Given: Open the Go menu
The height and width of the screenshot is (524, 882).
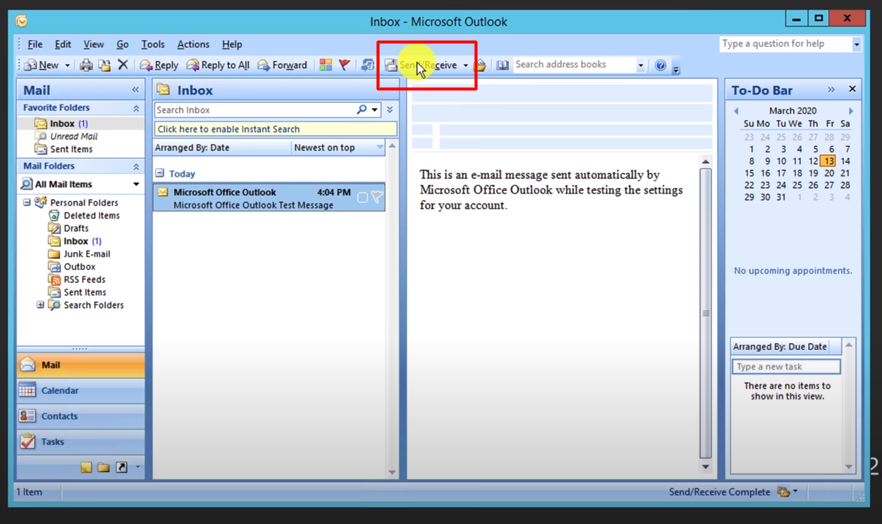Looking at the screenshot, I should (122, 44).
